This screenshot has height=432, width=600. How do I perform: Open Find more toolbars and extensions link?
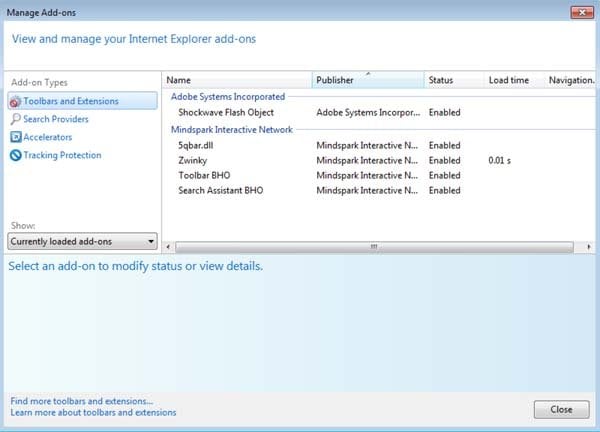click(x=82, y=401)
